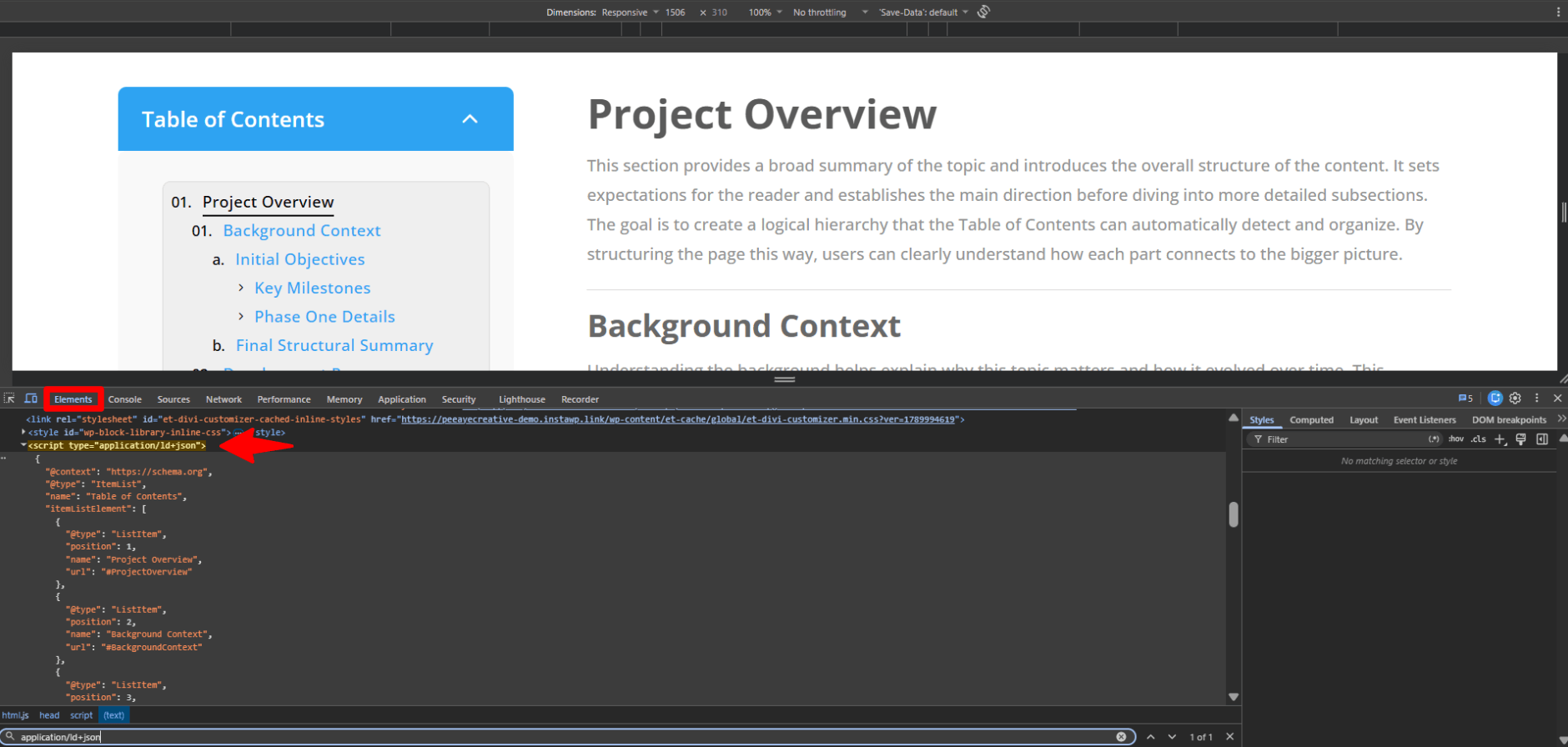Open the No throttling dropdown
The image size is (1568, 747).
(831, 13)
